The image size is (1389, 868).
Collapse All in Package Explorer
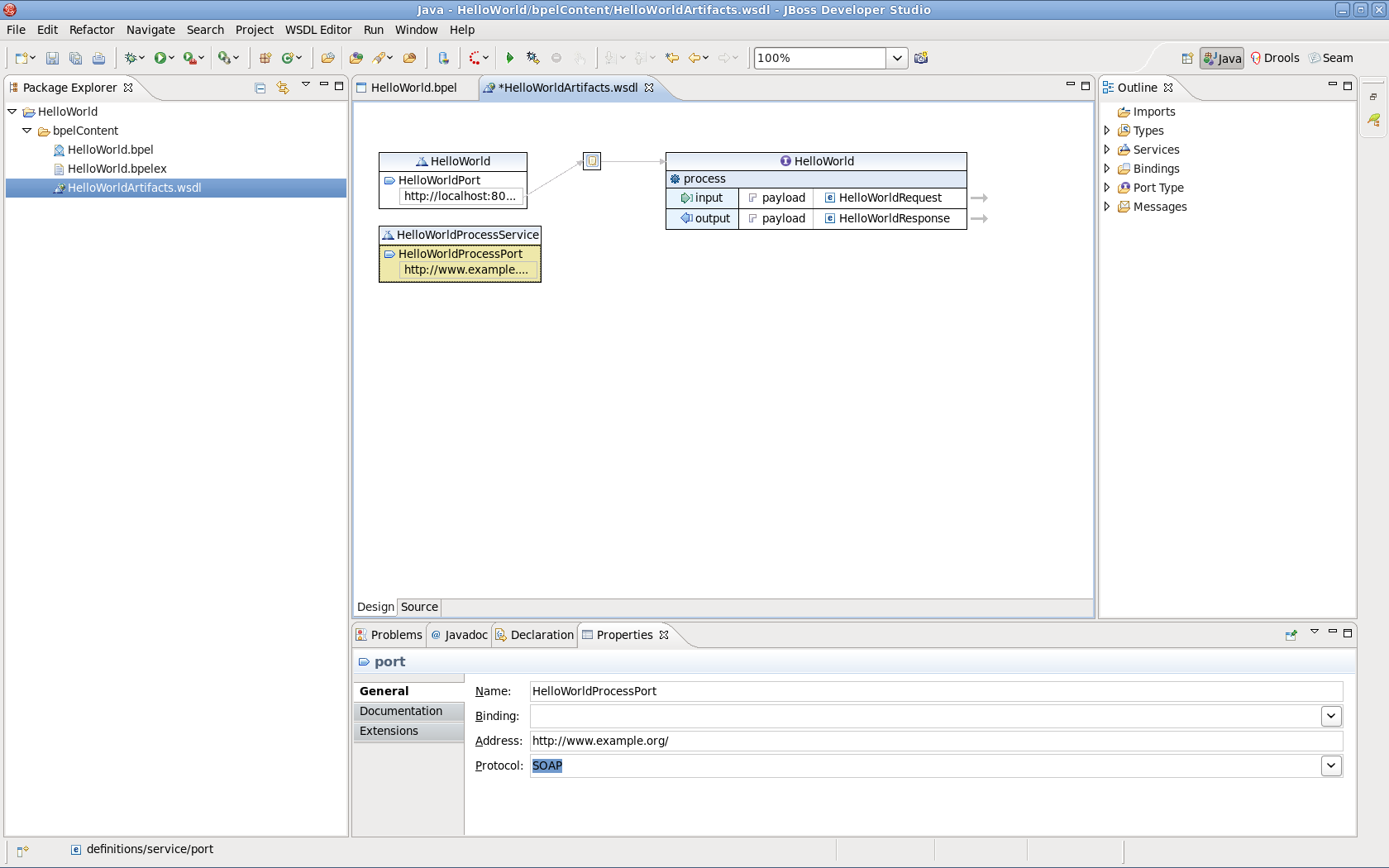(x=260, y=87)
